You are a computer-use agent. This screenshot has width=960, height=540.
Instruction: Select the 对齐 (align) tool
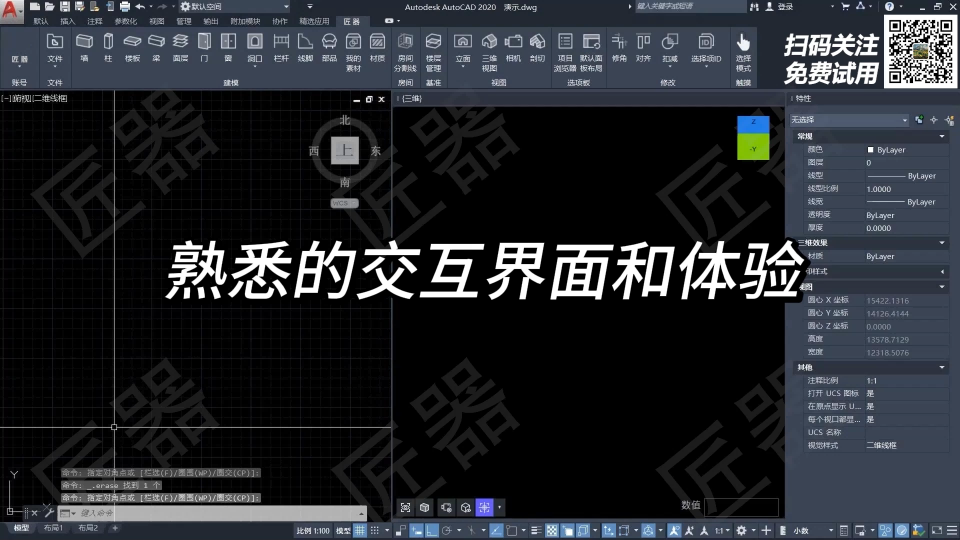(x=643, y=48)
